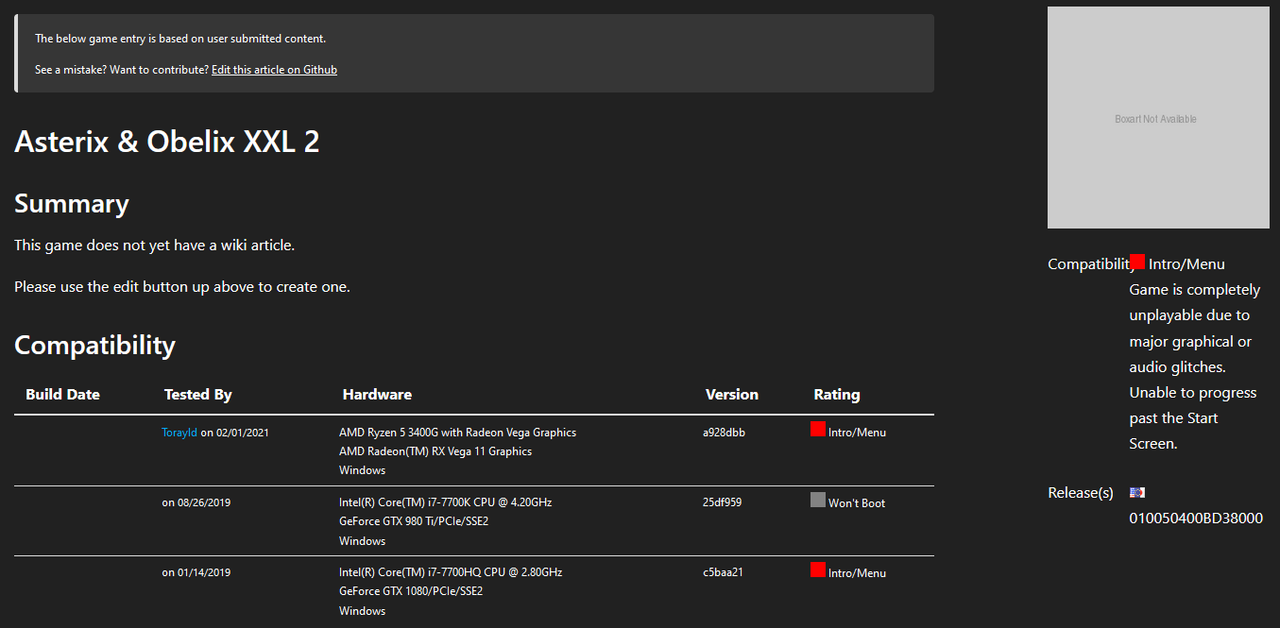Viewport: 1280px width, 628px height.
Task: Click the sidebar Intro/Menu compatibility label
Action: (x=1187, y=264)
